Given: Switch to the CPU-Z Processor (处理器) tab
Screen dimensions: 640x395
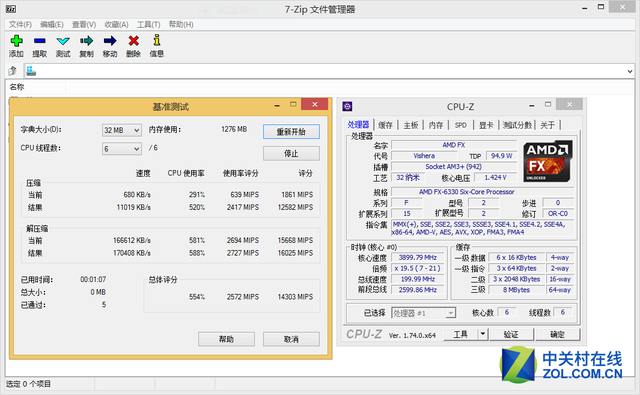Looking at the screenshot, I should (x=358, y=125).
